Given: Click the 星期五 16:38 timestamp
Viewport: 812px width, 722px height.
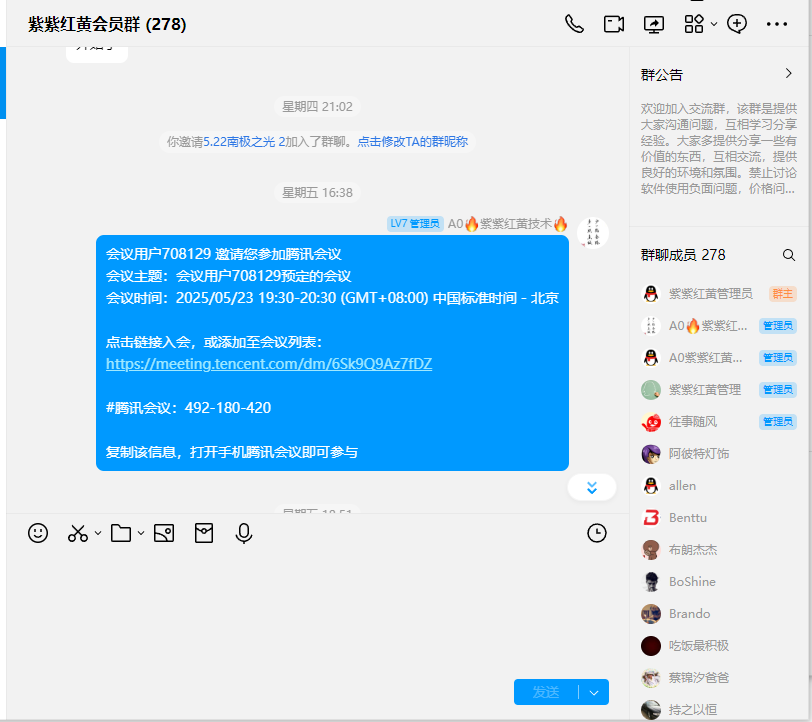Looking at the screenshot, I should 317,193.
